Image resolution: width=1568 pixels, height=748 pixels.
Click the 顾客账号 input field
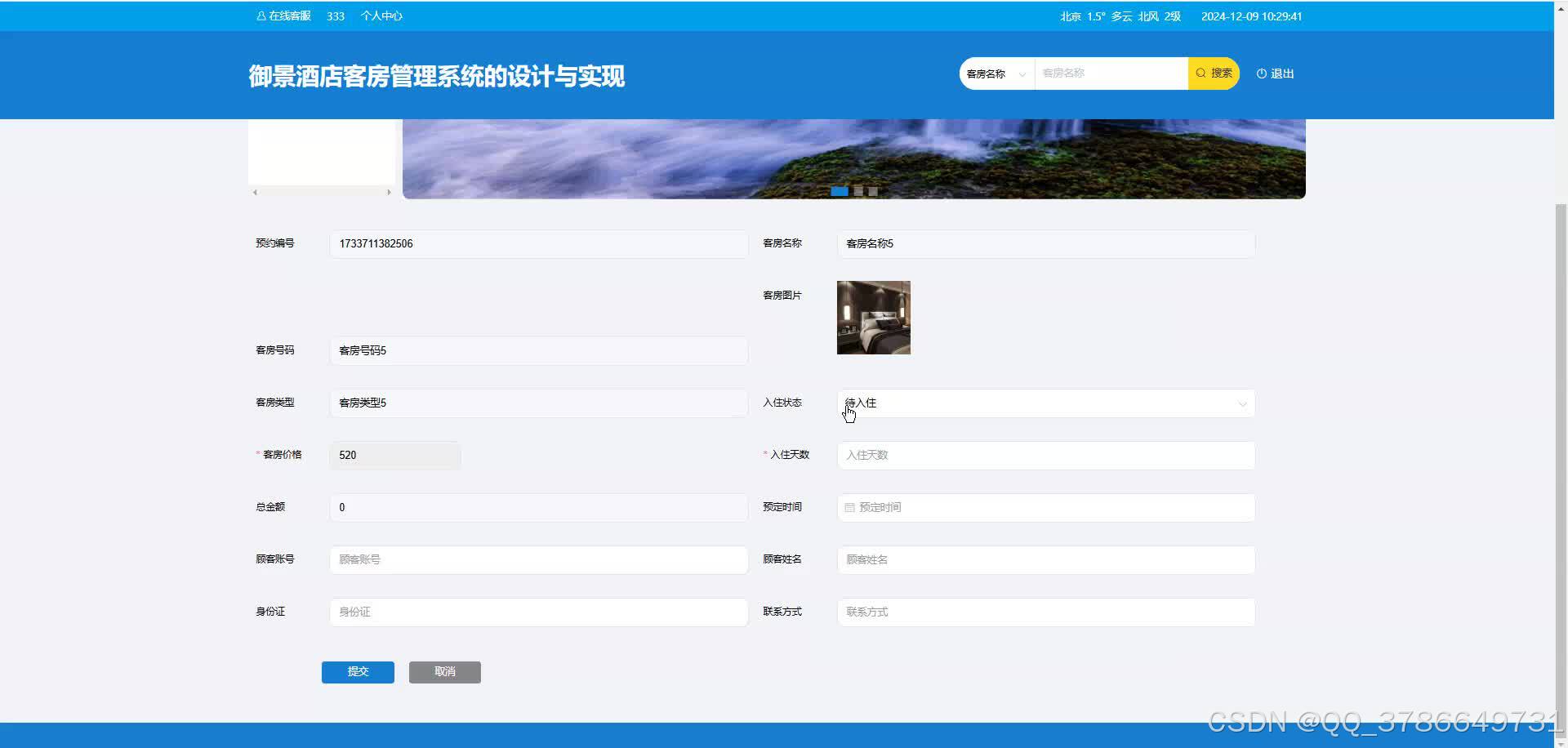tap(538, 560)
